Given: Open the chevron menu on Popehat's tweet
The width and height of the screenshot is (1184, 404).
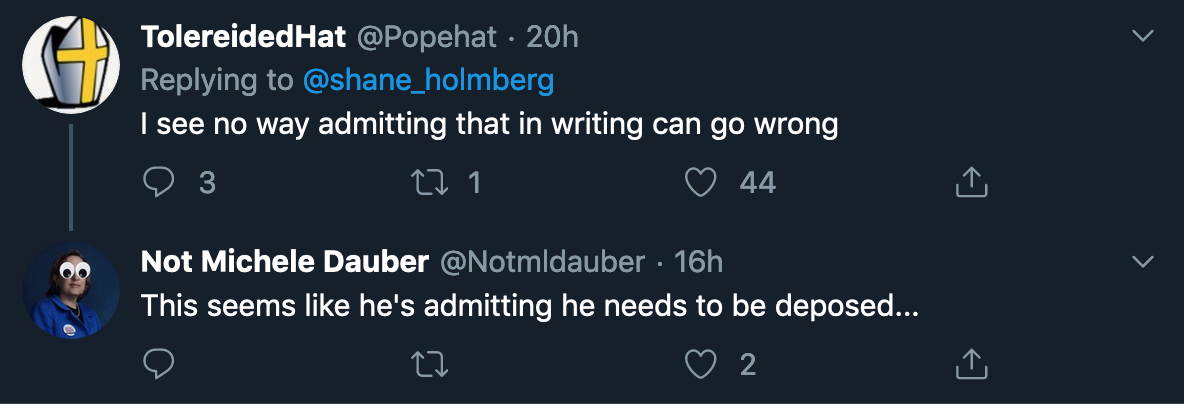Looking at the screenshot, I should [1144, 35].
